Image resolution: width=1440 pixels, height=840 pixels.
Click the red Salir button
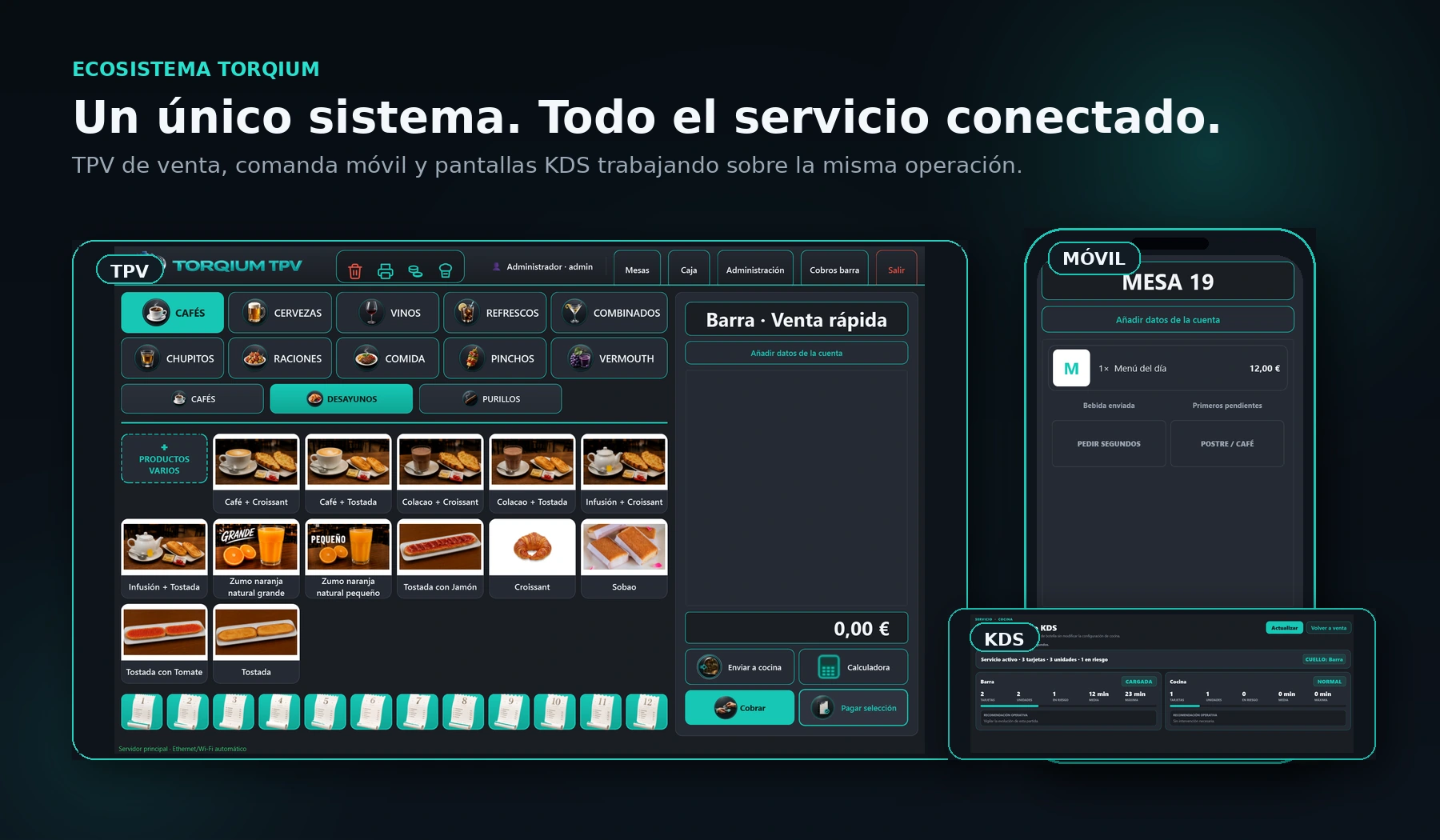[x=896, y=268]
